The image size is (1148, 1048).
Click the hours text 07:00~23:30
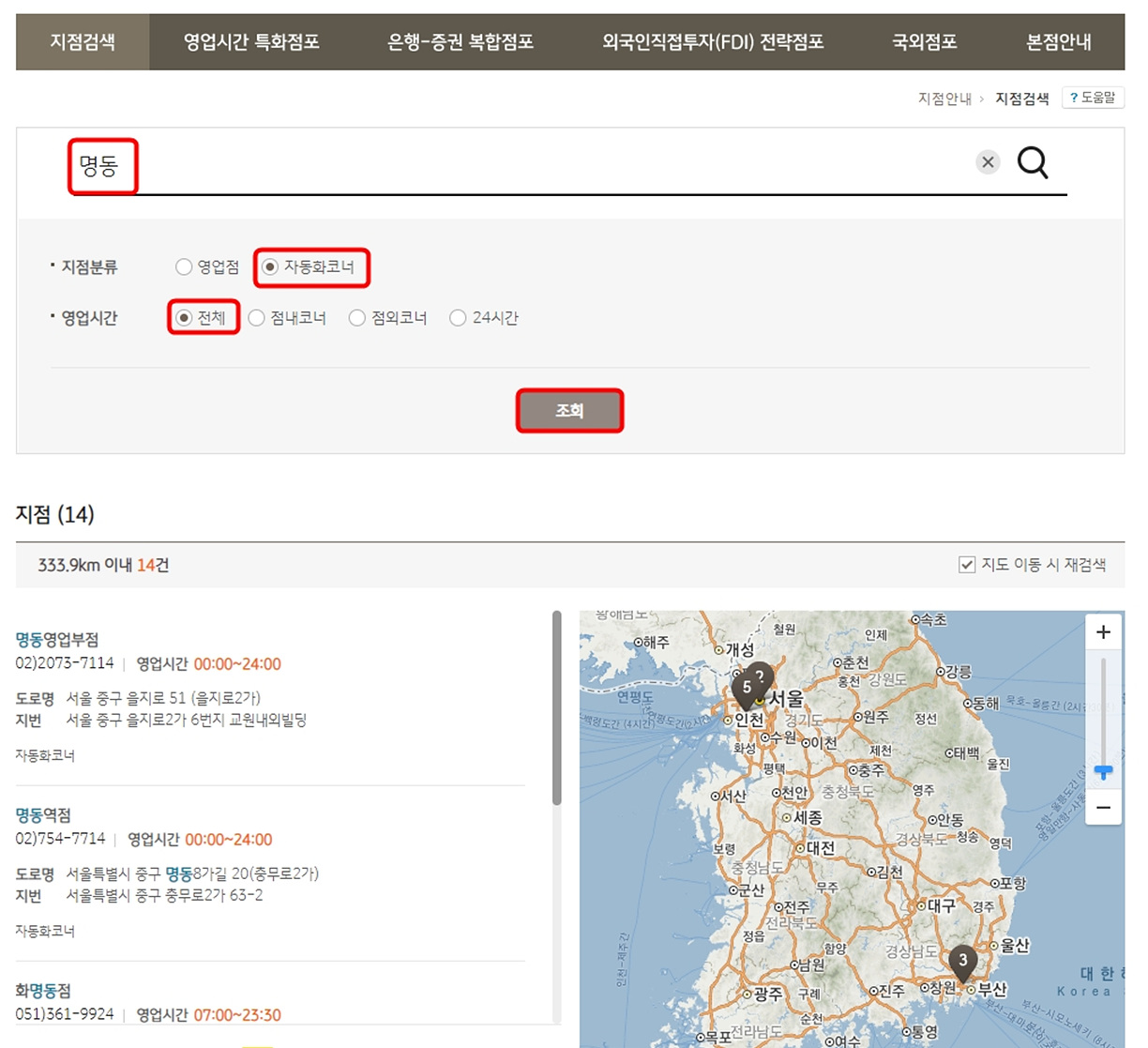pos(237,1015)
